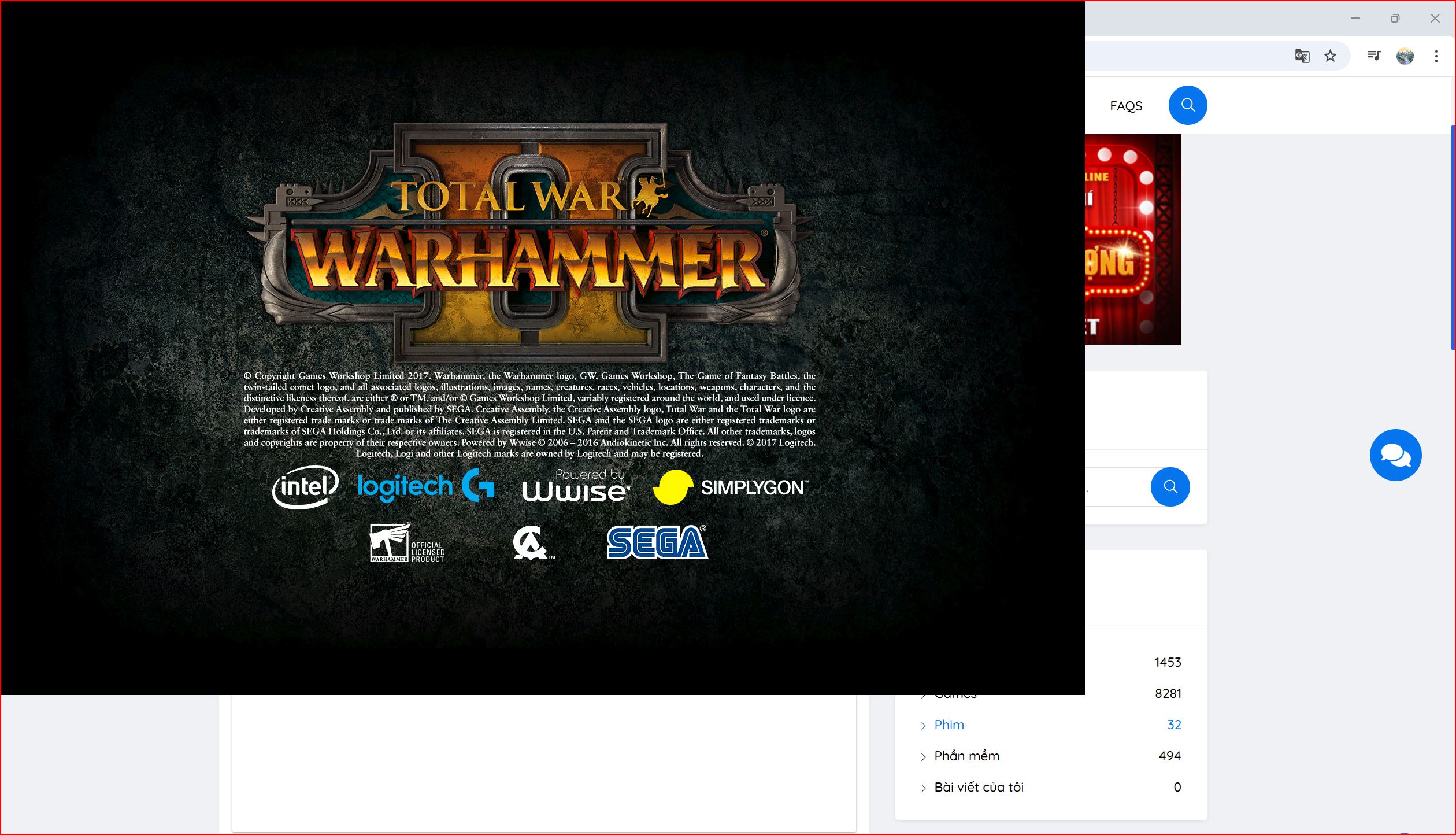Open the FAQS menu item

pos(1125,106)
